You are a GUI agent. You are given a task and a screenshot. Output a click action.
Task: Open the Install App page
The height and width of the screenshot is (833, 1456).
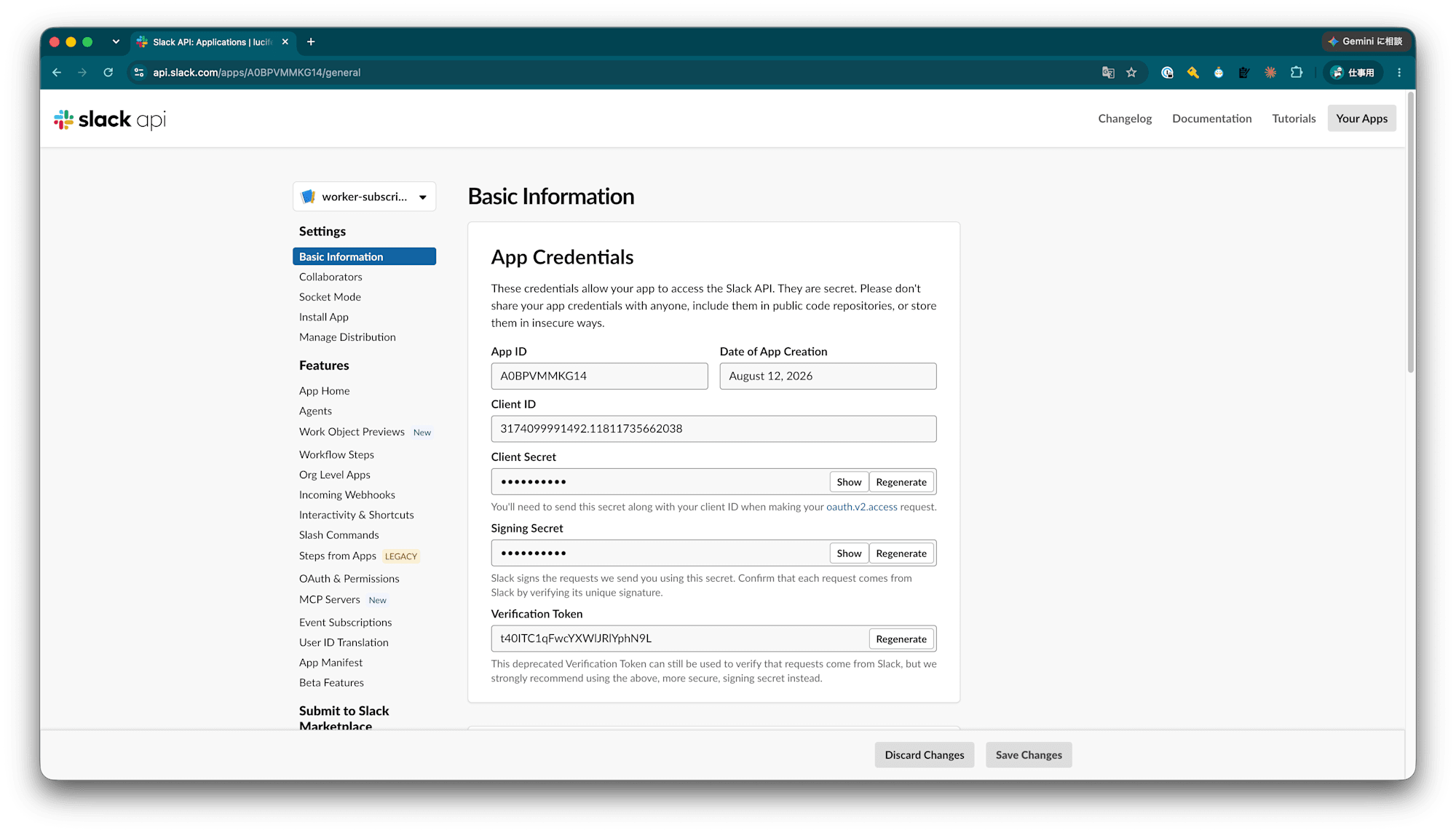coord(324,317)
